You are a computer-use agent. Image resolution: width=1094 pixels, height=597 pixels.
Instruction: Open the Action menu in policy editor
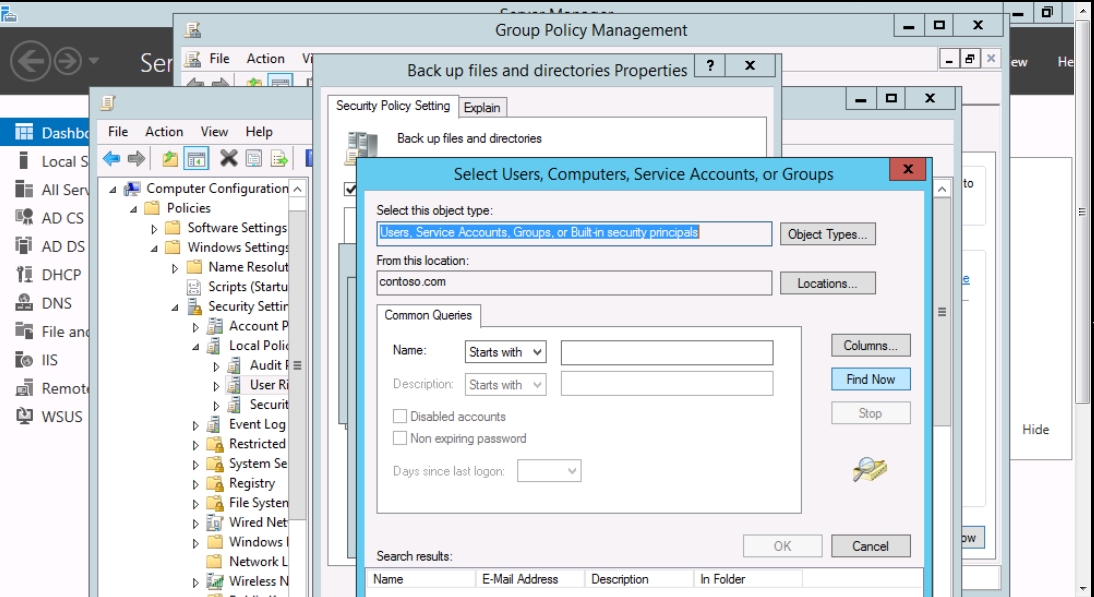pos(164,131)
